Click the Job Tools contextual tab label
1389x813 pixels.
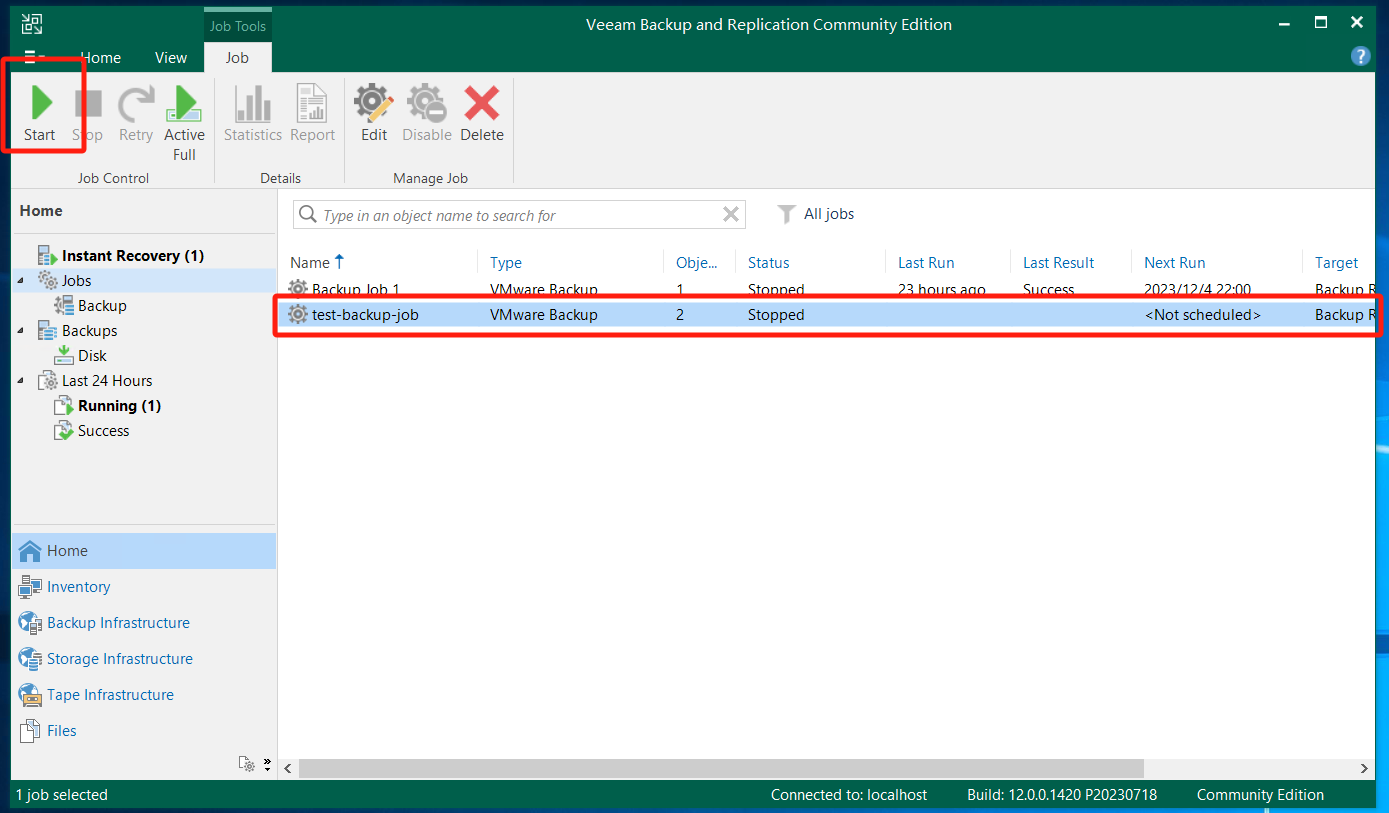[237, 26]
